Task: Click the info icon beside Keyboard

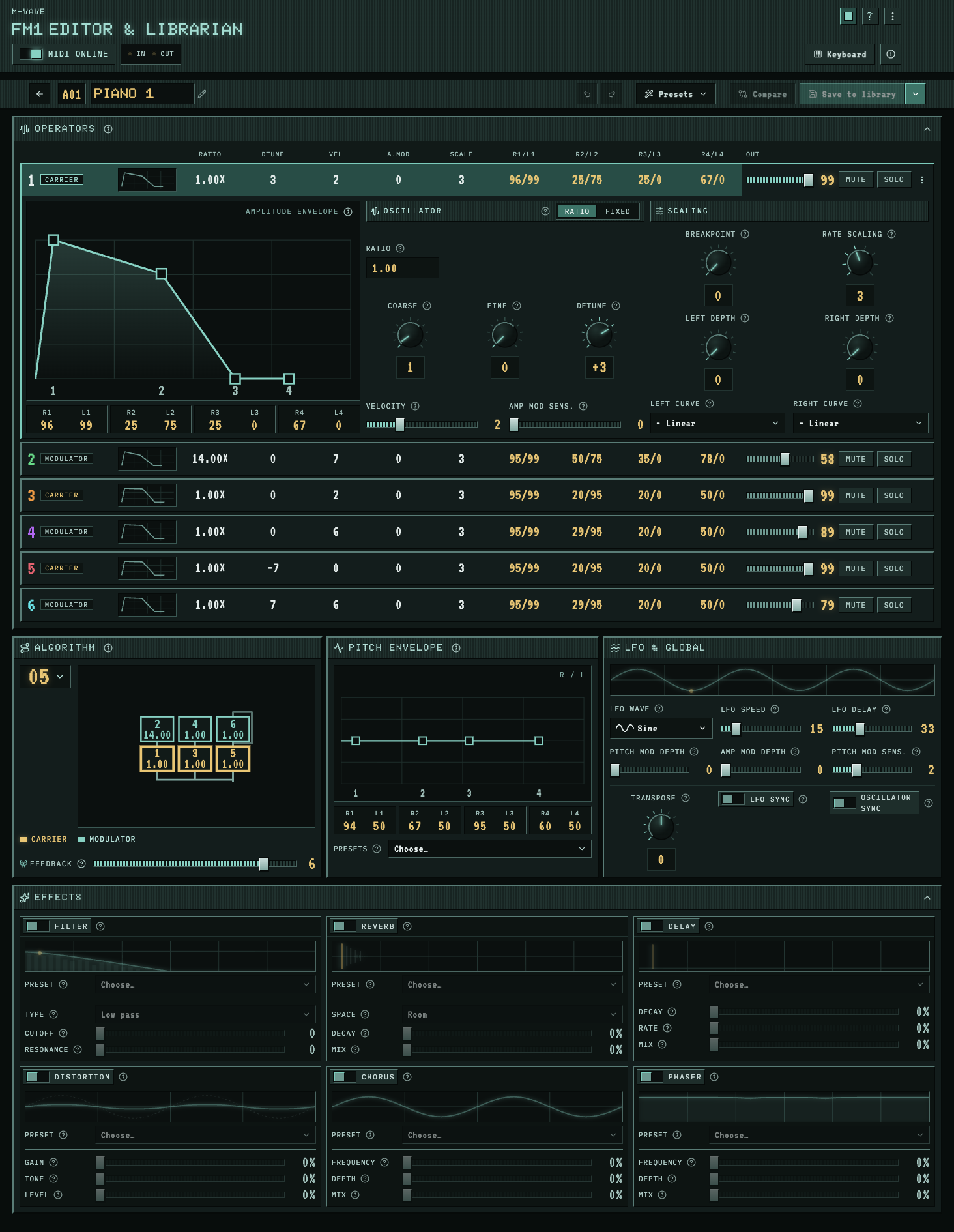Action: [x=891, y=54]
